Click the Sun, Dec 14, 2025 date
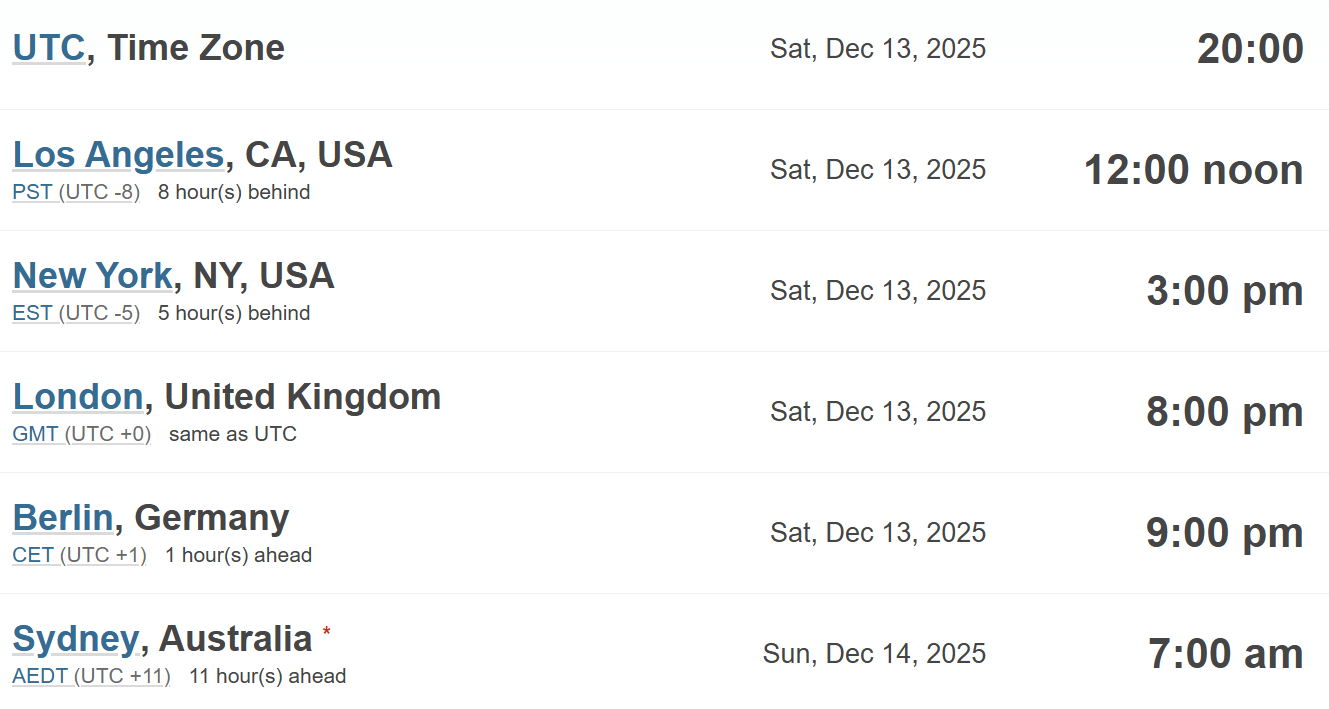This screenshot has width=1329, height=709. click(874, 654)
